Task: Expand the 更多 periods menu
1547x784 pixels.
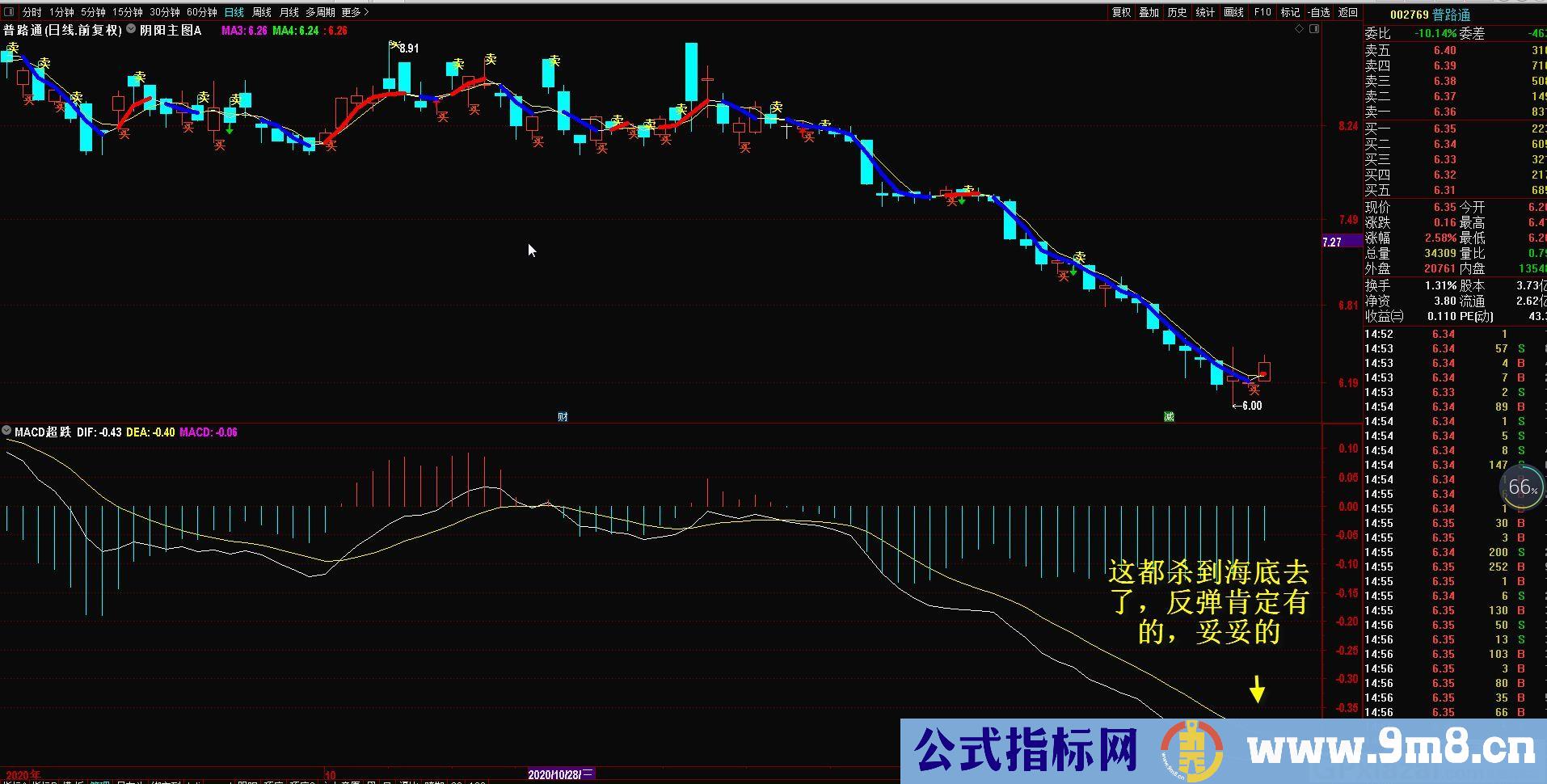Action: click(x=355, y=12)
